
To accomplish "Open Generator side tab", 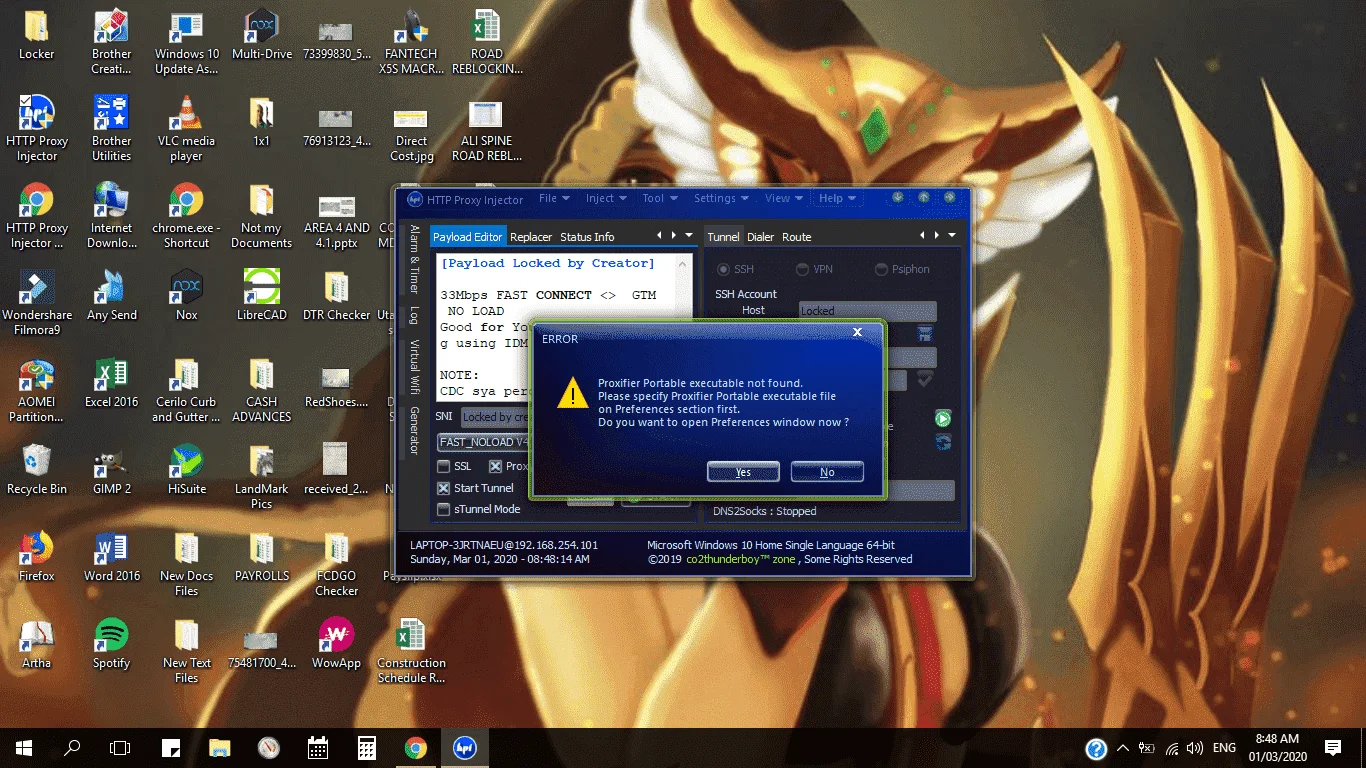I will point(414,430).
